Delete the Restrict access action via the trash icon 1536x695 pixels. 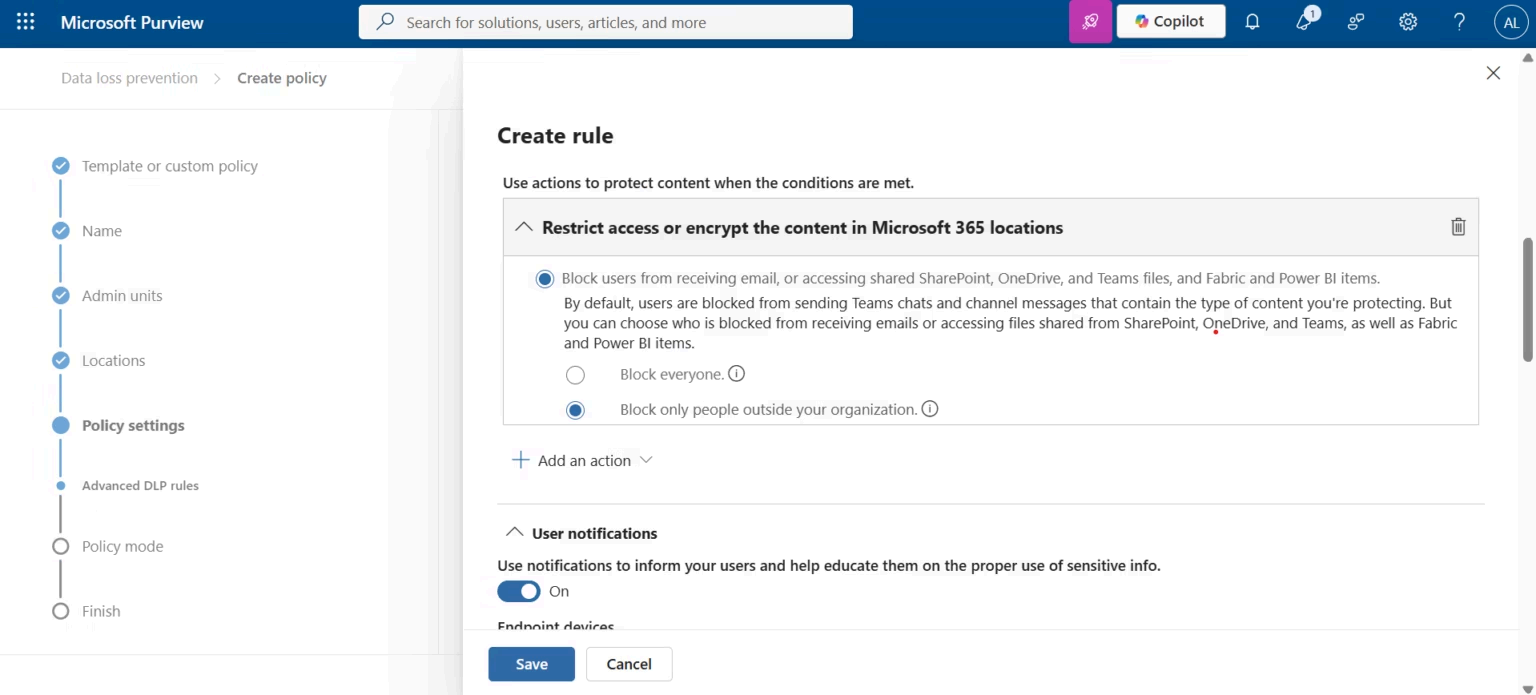tap(1458, 227)
